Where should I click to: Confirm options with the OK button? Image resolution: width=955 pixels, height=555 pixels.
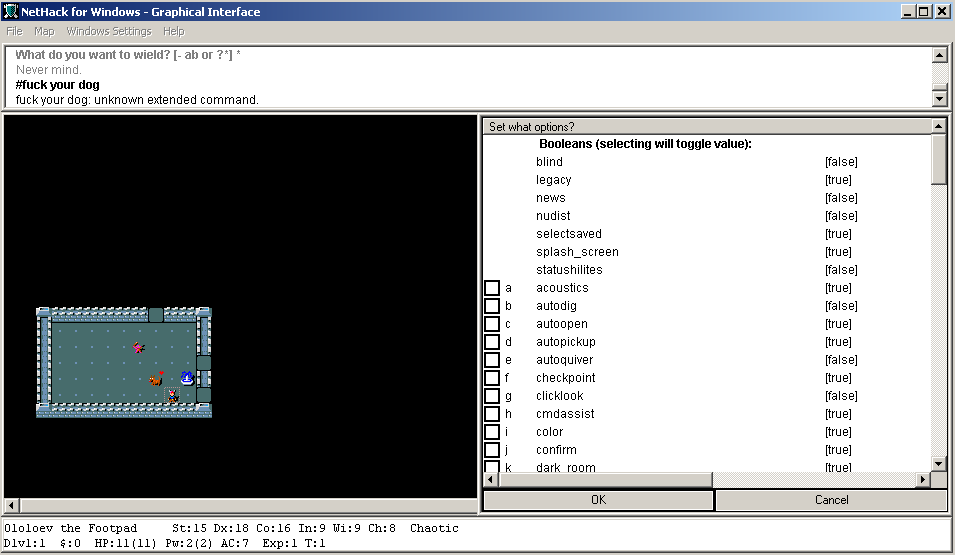coord(598,500)
